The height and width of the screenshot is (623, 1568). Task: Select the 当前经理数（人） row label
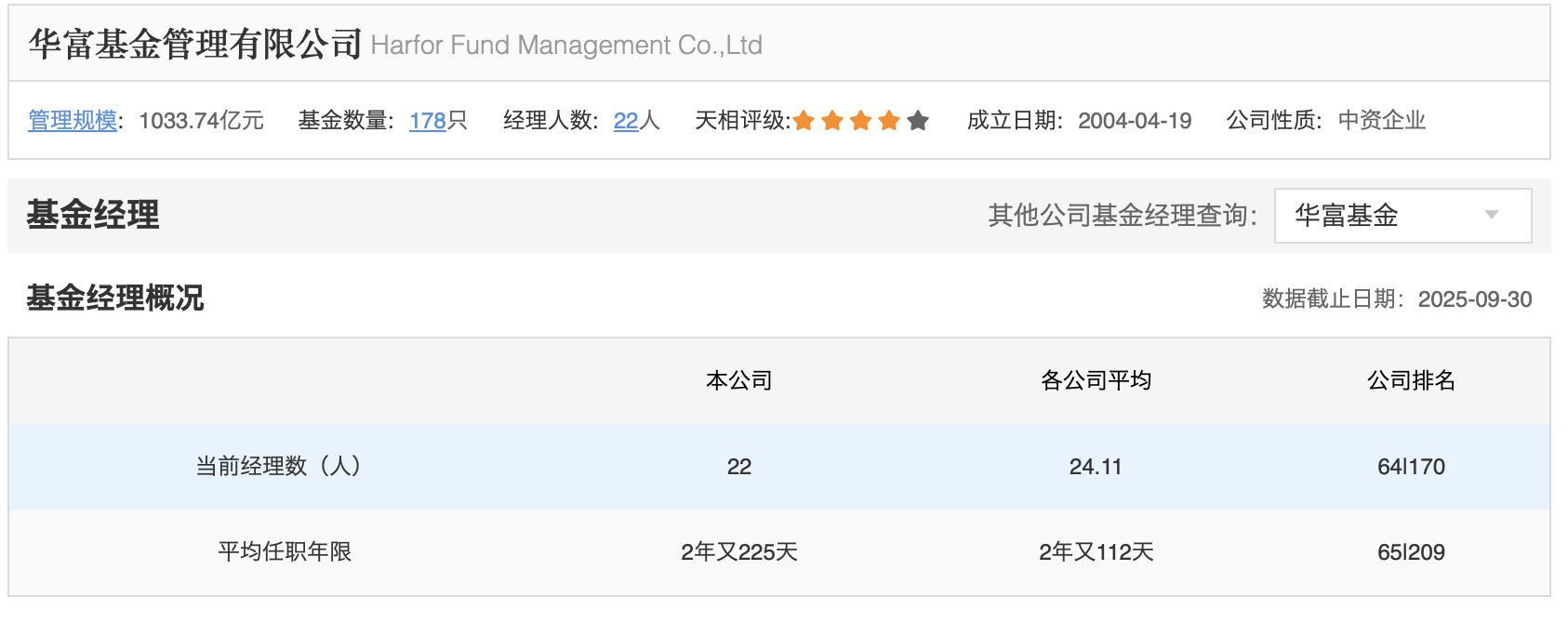coord(278,466)
